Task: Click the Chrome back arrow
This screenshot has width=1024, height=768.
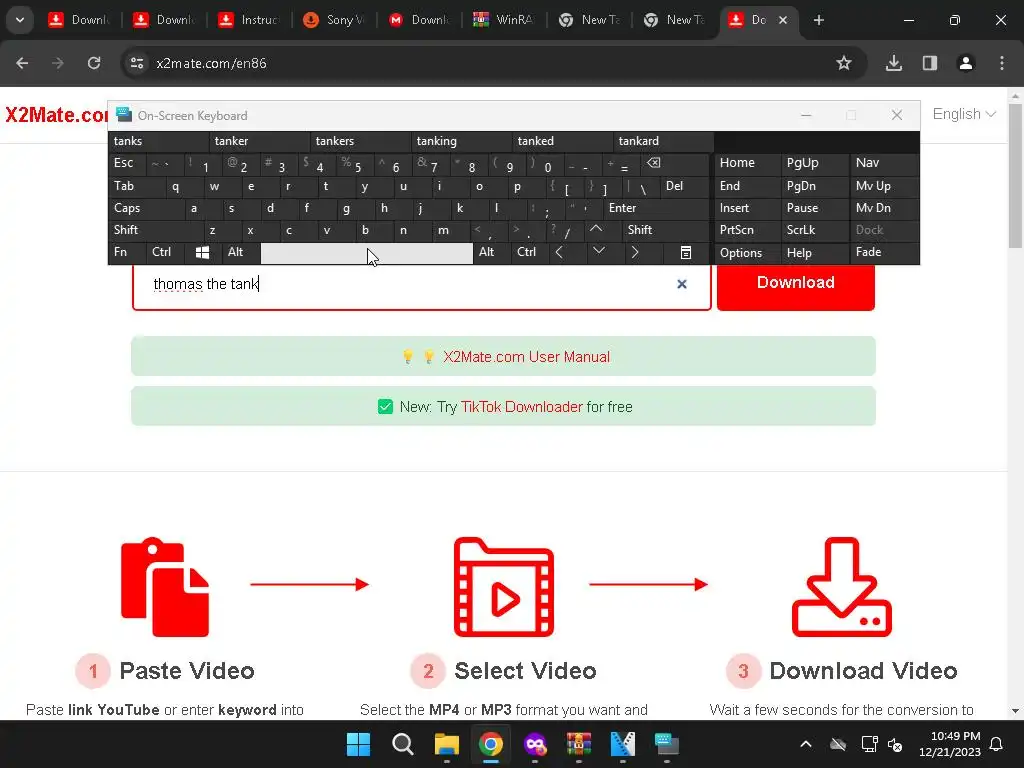Action: (x=22, y=63)
